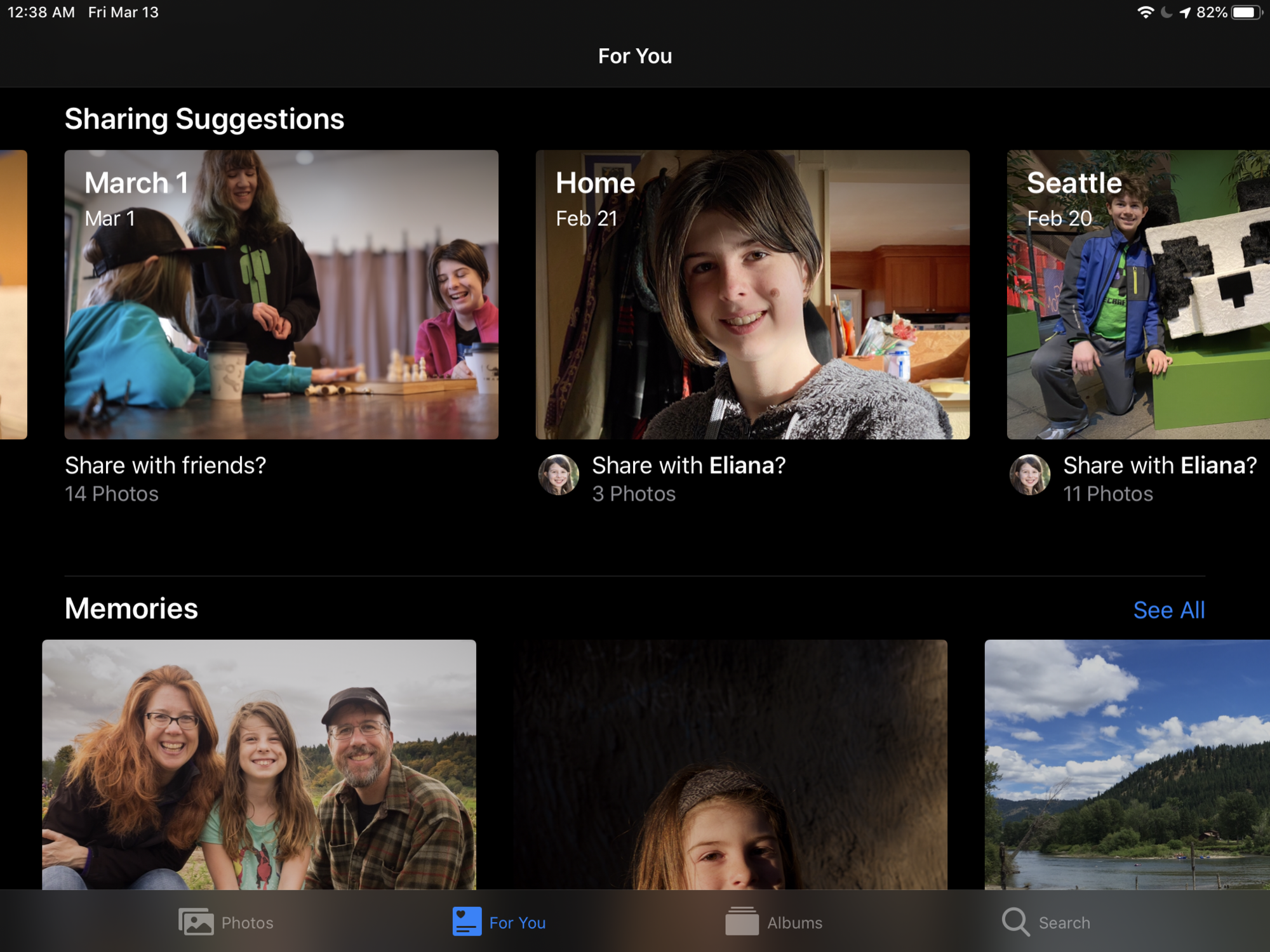The width and height of the screenshot is (1270, 952).
Task: Tap the For You title at top
Action: (x=635, y=56)
